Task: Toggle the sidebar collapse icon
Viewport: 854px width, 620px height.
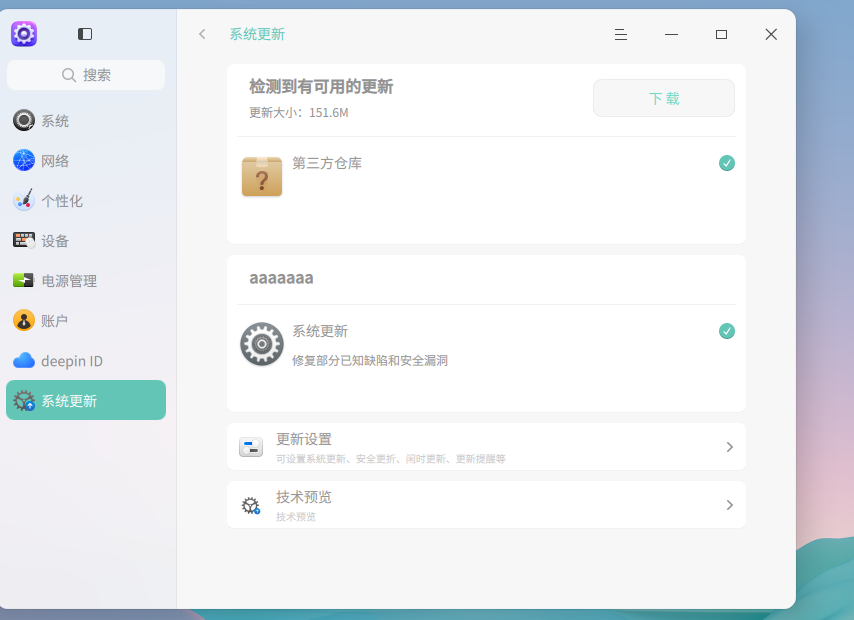Action: (85, 34)
